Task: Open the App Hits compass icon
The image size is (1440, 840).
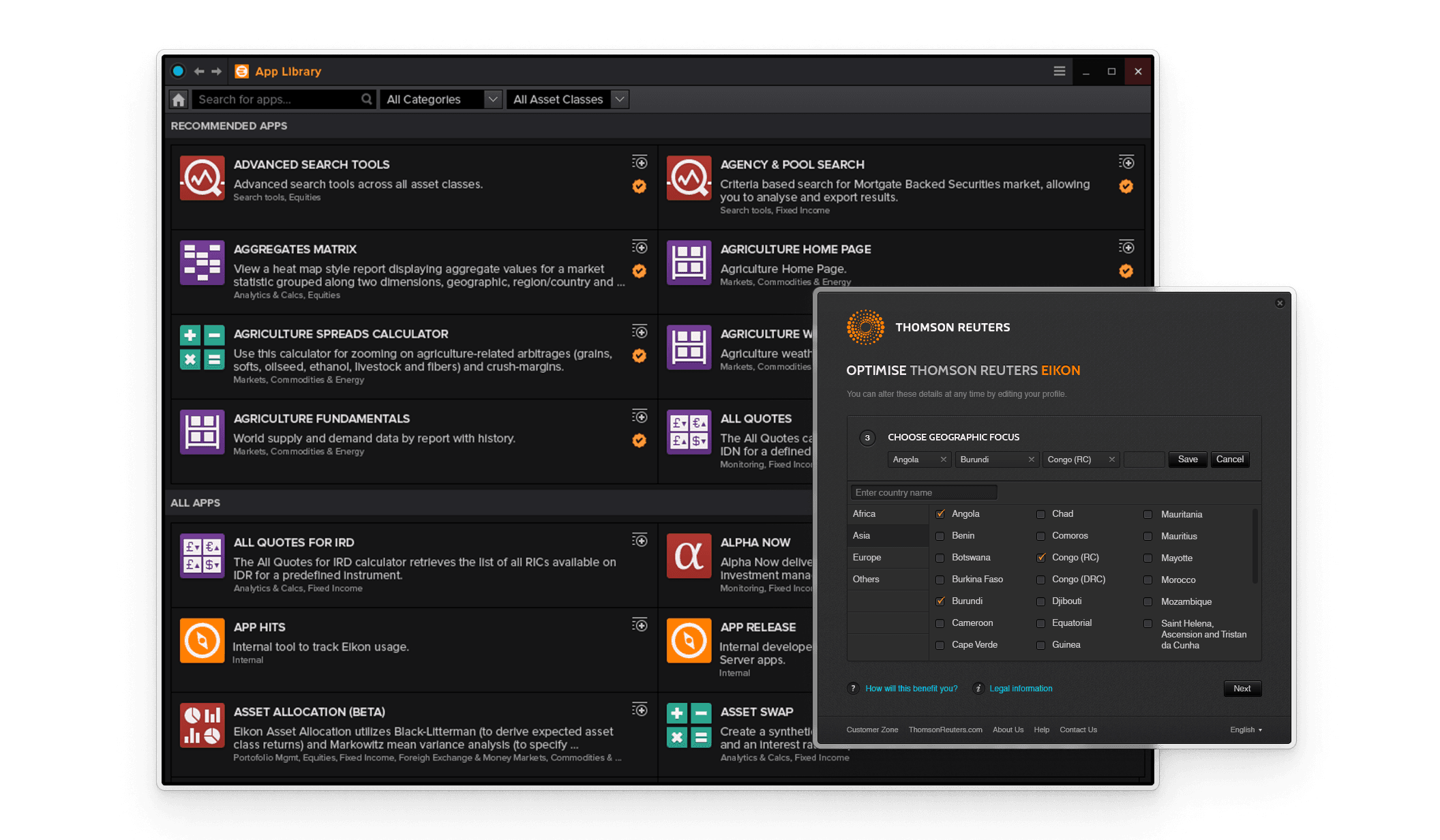Action: tap(202, 640)
